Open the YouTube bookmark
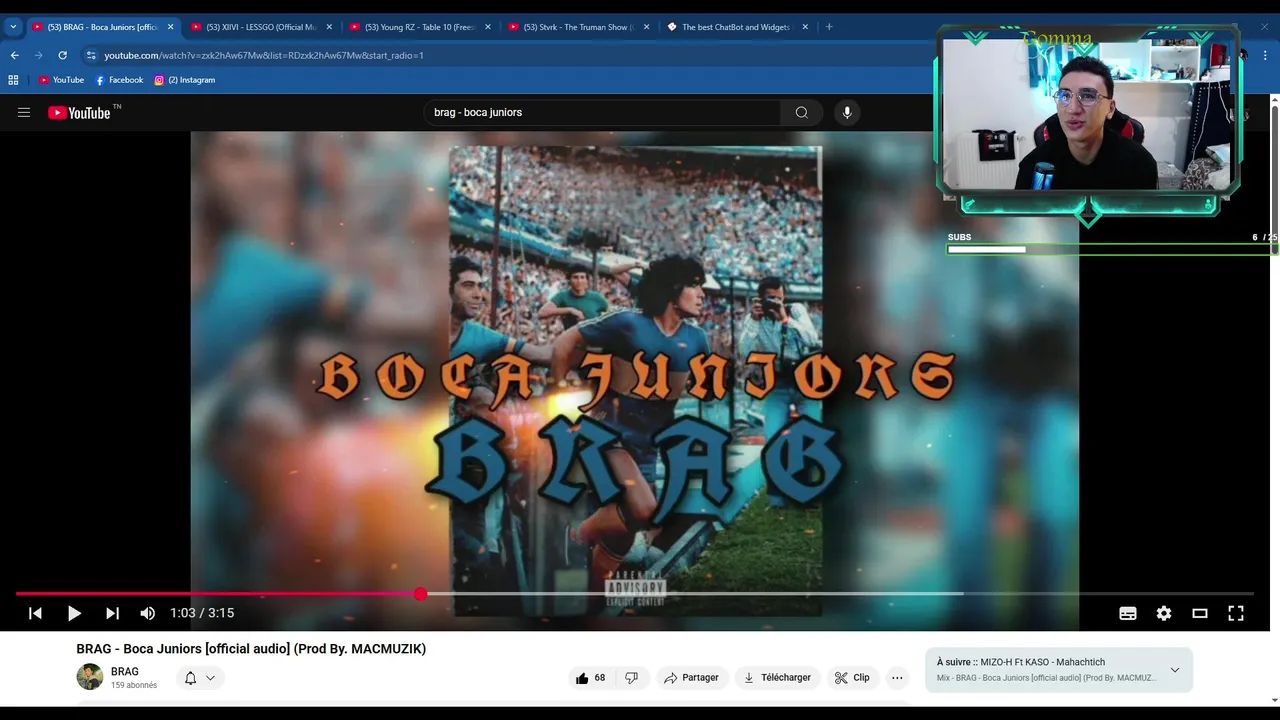The image size is (1280, 720). (61, 80)
